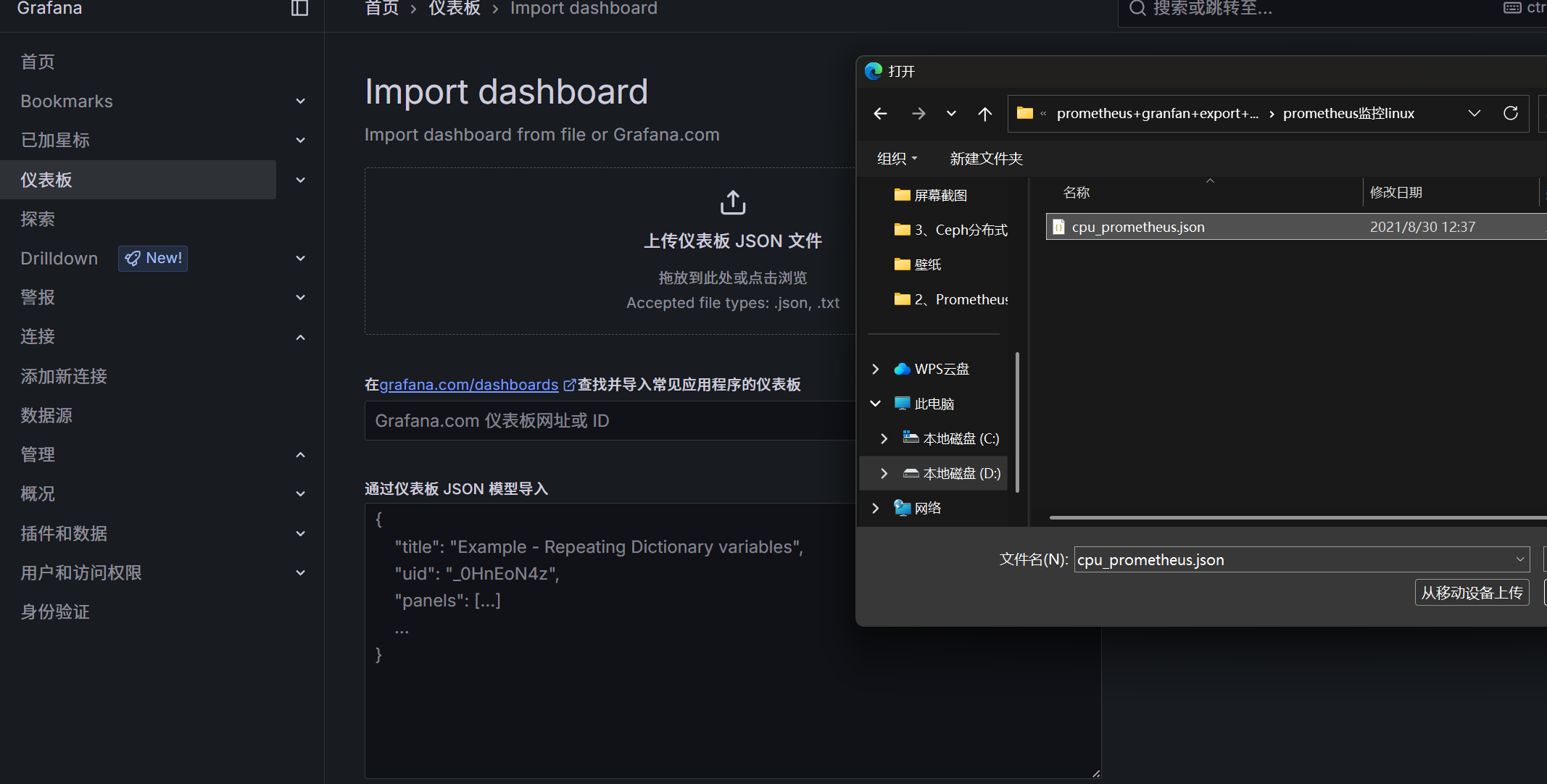
Task: Open the 文件名 dropdown arrow
Action: click(x=1520, y=559)
